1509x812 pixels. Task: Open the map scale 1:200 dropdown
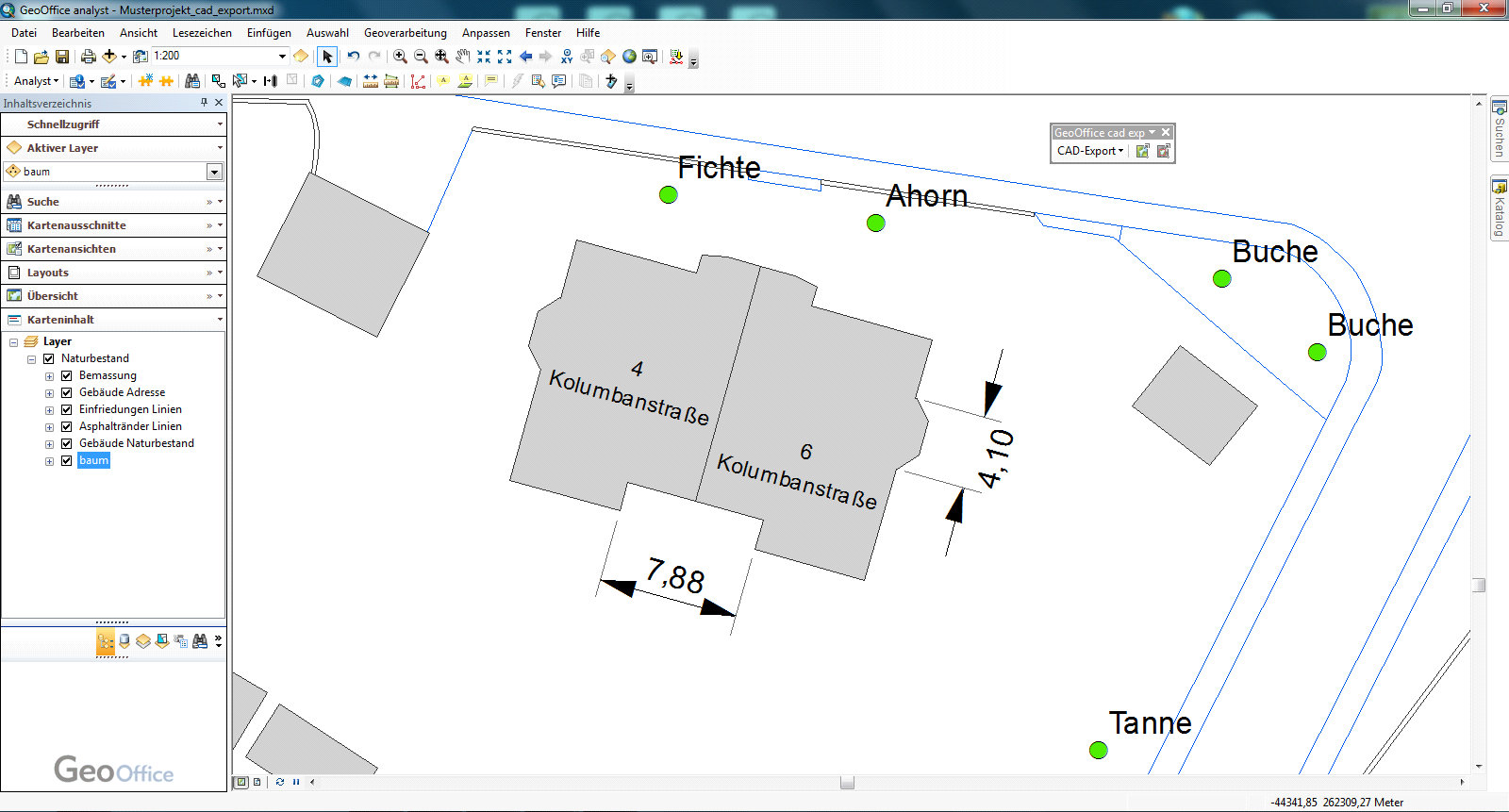point(281,57)
